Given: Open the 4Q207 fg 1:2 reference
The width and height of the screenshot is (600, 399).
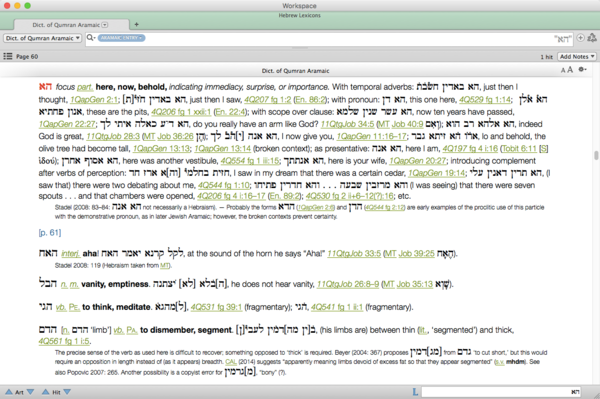Looking at the screenshot, I should 267,99.
